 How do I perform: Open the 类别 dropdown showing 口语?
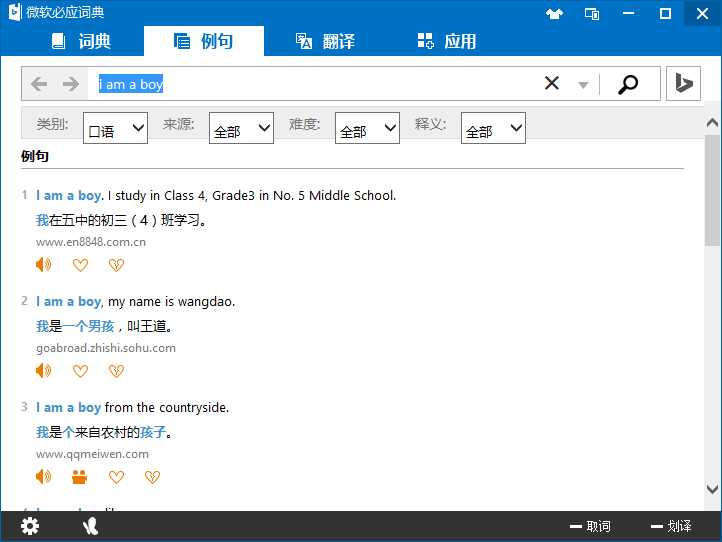coord(115,128)
